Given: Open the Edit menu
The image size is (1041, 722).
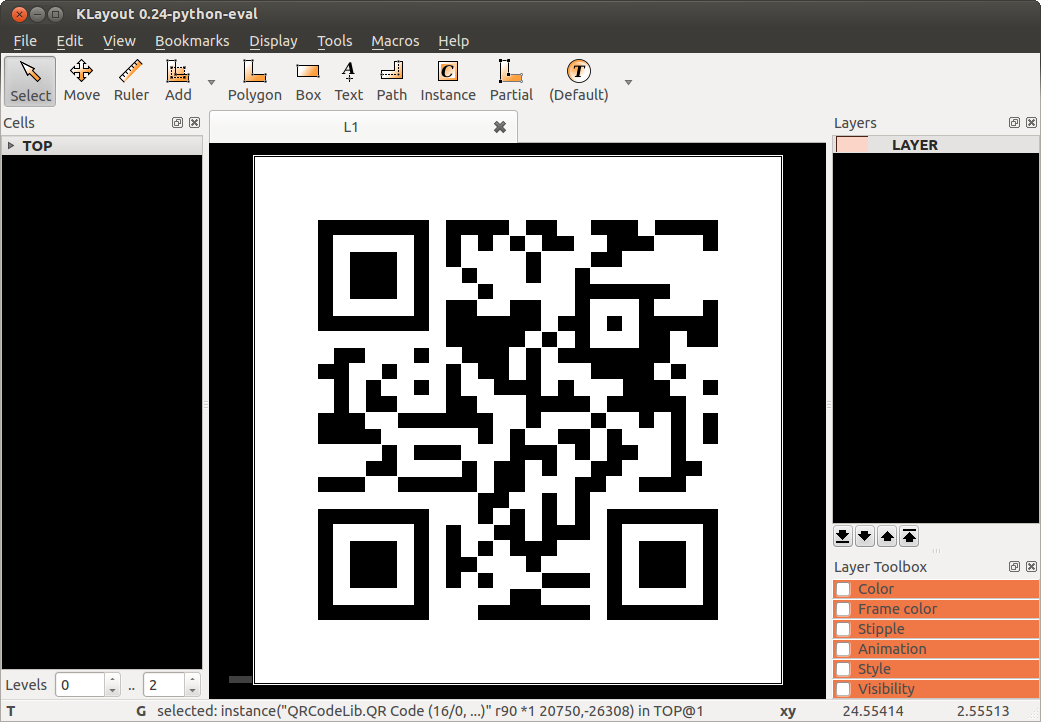Looking at the screenshot, I should point(70,41).
